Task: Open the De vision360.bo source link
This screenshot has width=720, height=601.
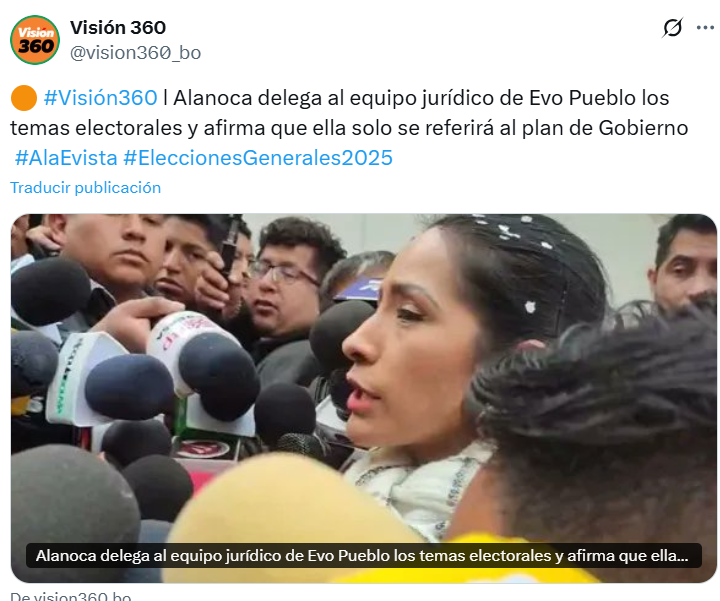Action: [x=71, y=595]
